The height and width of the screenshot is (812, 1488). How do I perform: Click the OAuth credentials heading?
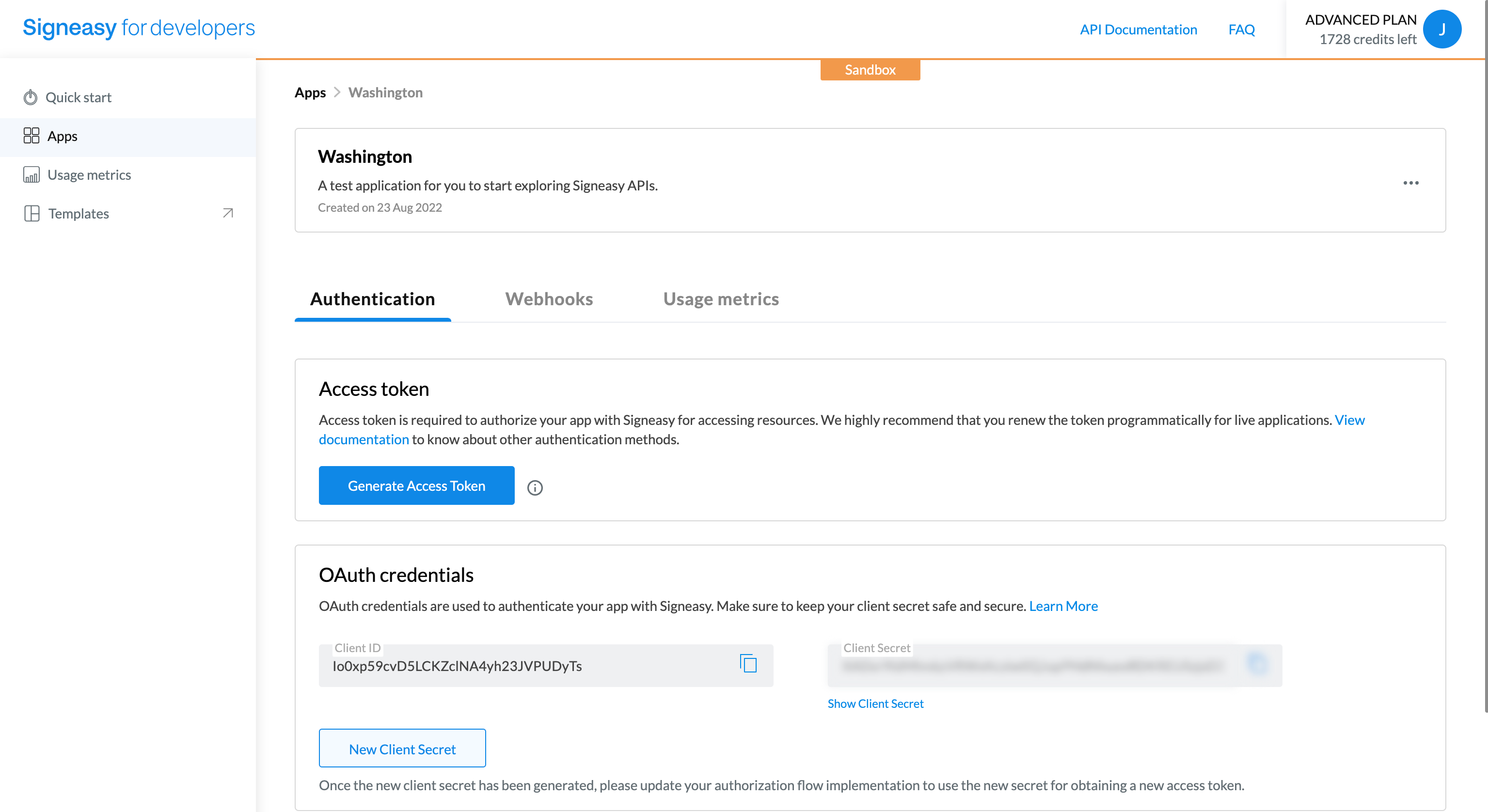396,575
